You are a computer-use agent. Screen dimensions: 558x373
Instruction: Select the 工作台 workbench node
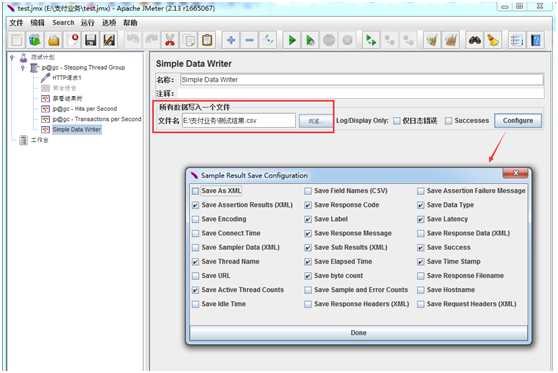(x=39, y=140)
